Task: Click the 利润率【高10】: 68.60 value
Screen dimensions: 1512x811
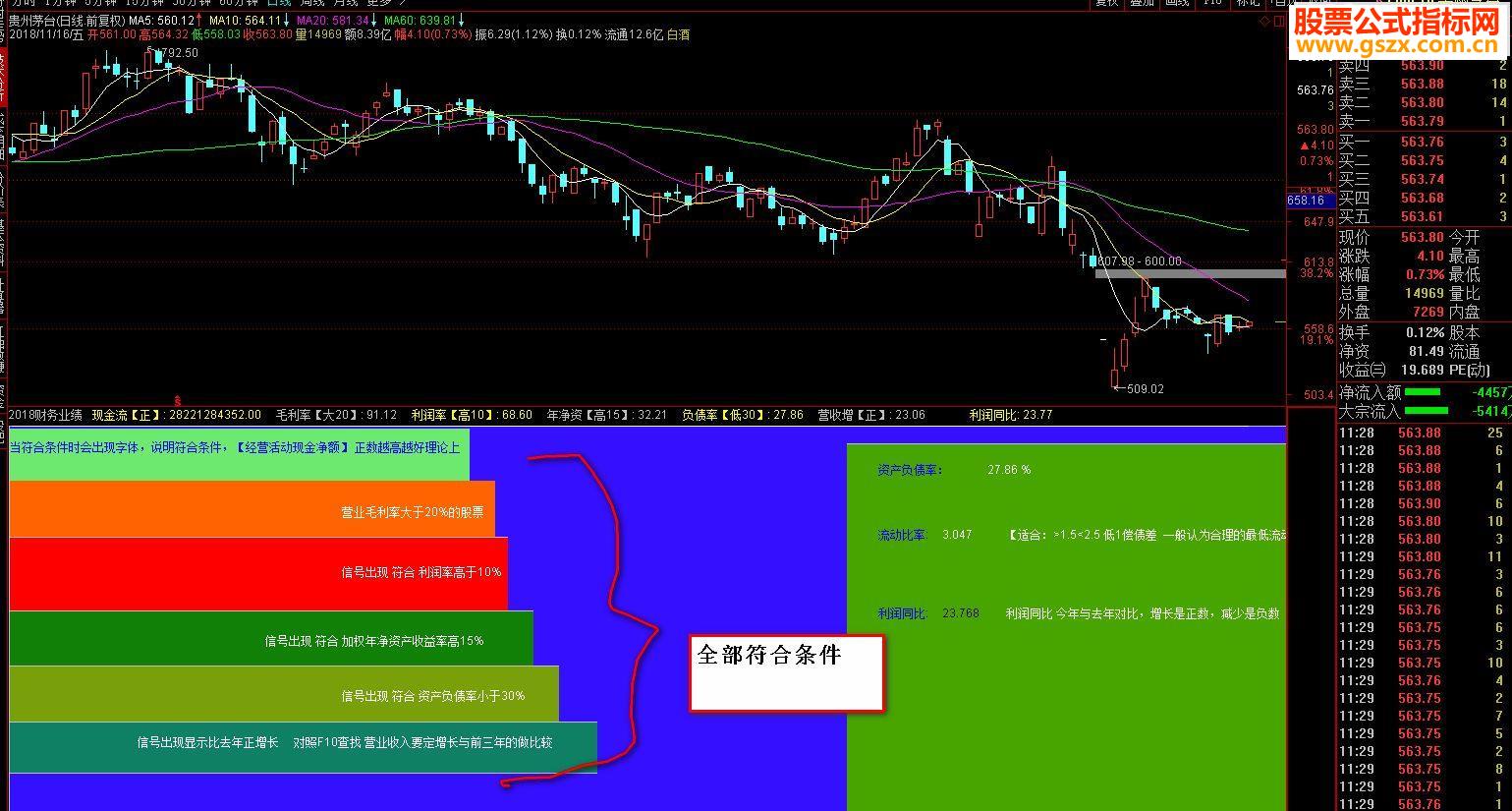Action: pos(472,415)
